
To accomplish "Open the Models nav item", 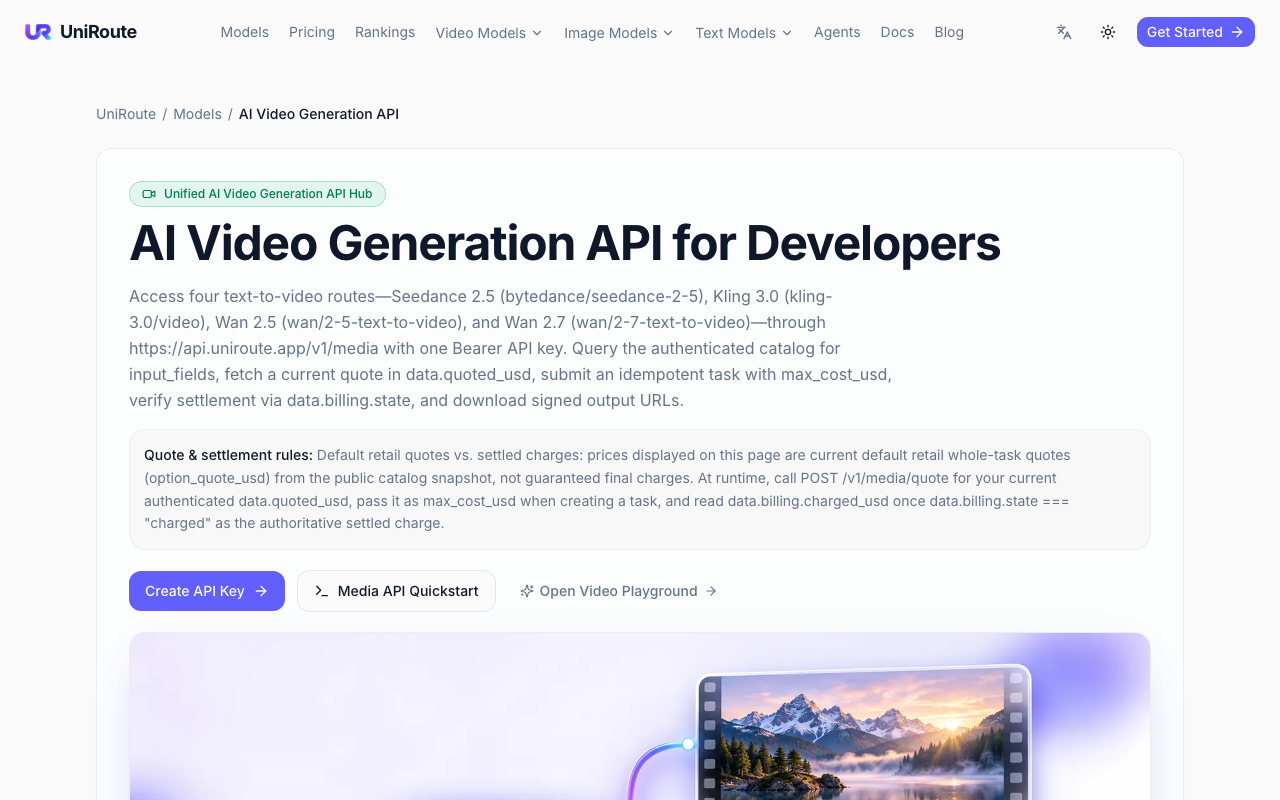I will tap(245, 32).
